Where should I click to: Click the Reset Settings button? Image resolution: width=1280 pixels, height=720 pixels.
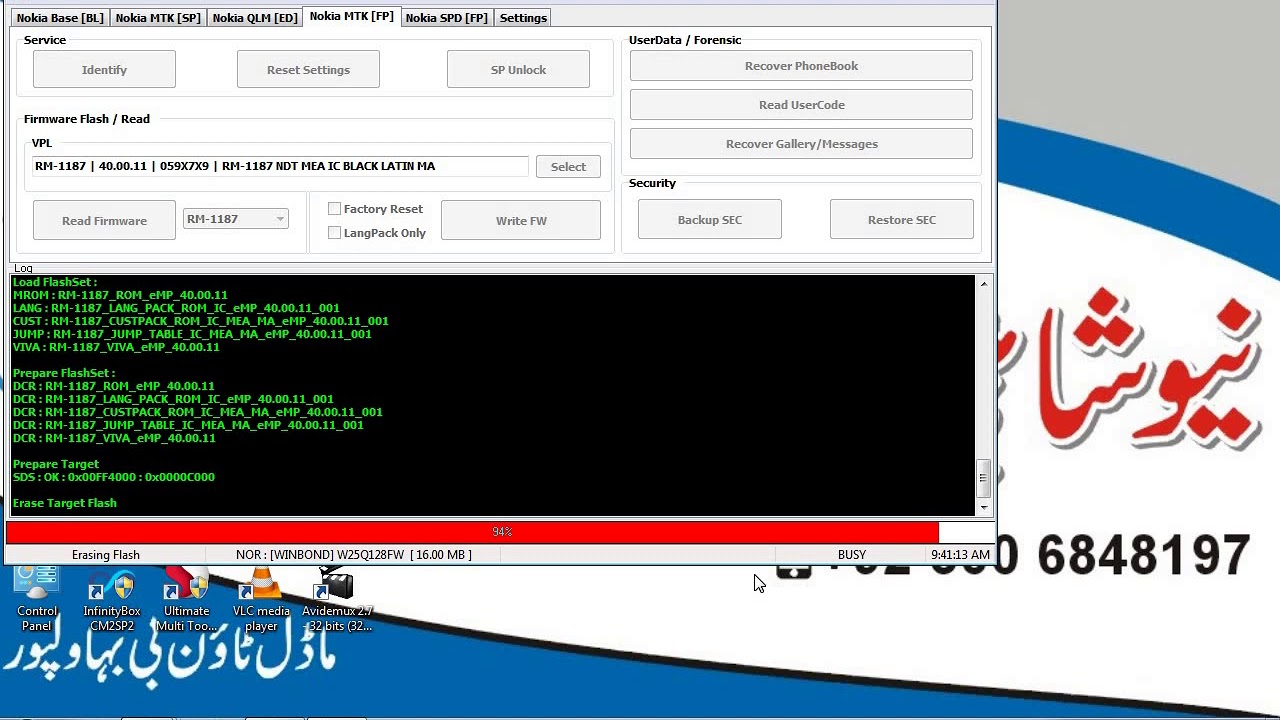[x=308, y=70]
